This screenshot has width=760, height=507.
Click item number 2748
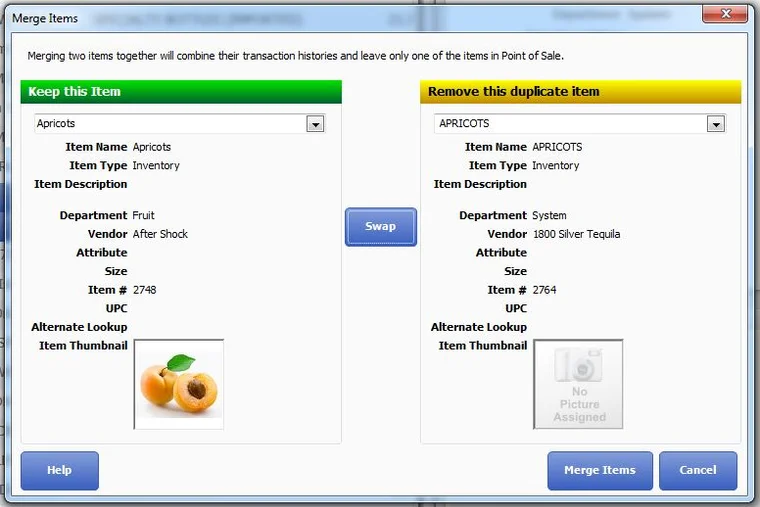click(144, 290)
